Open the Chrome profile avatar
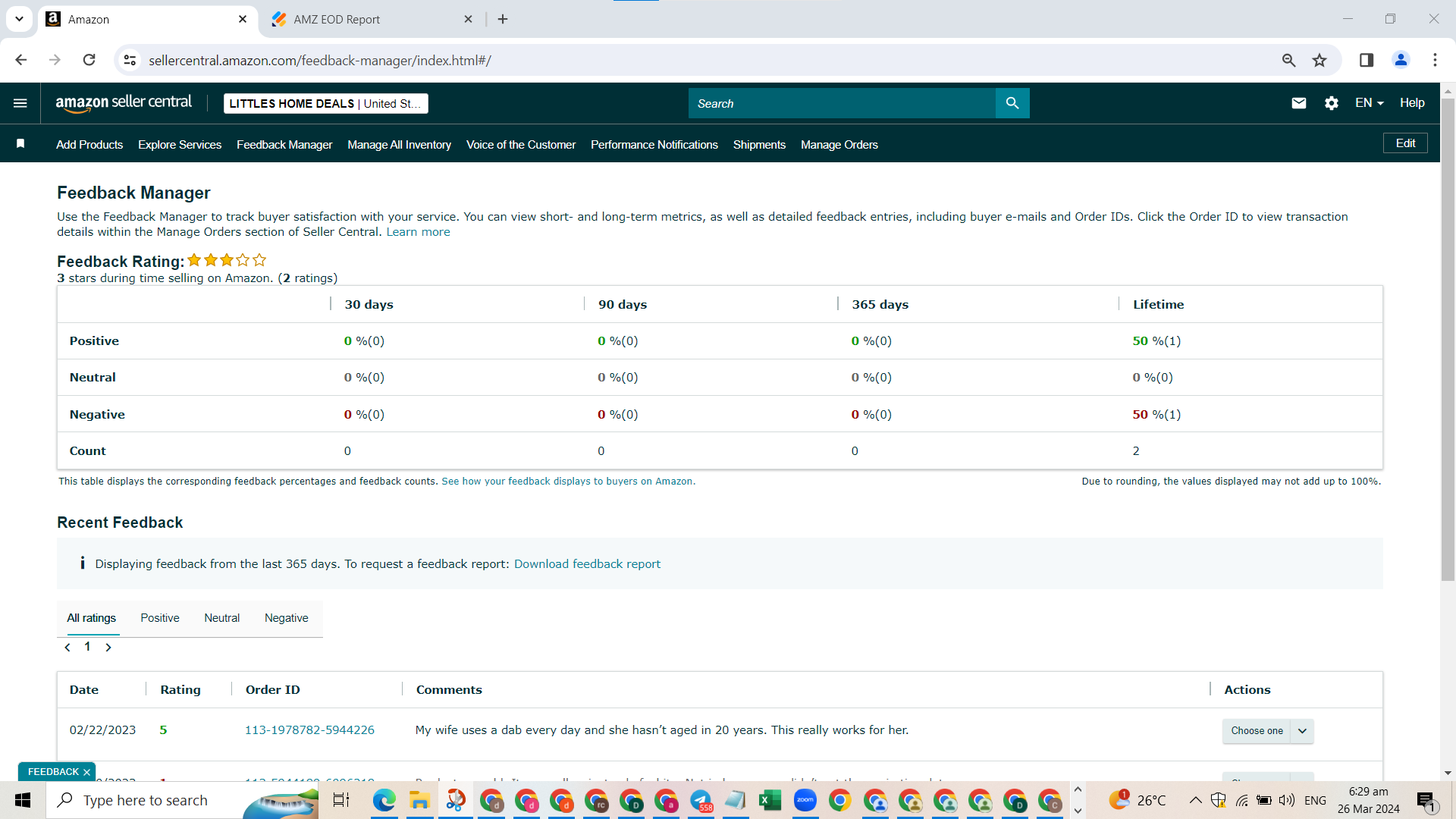Viewport: 1456px width, 819px height. [x=1401, y=60]
